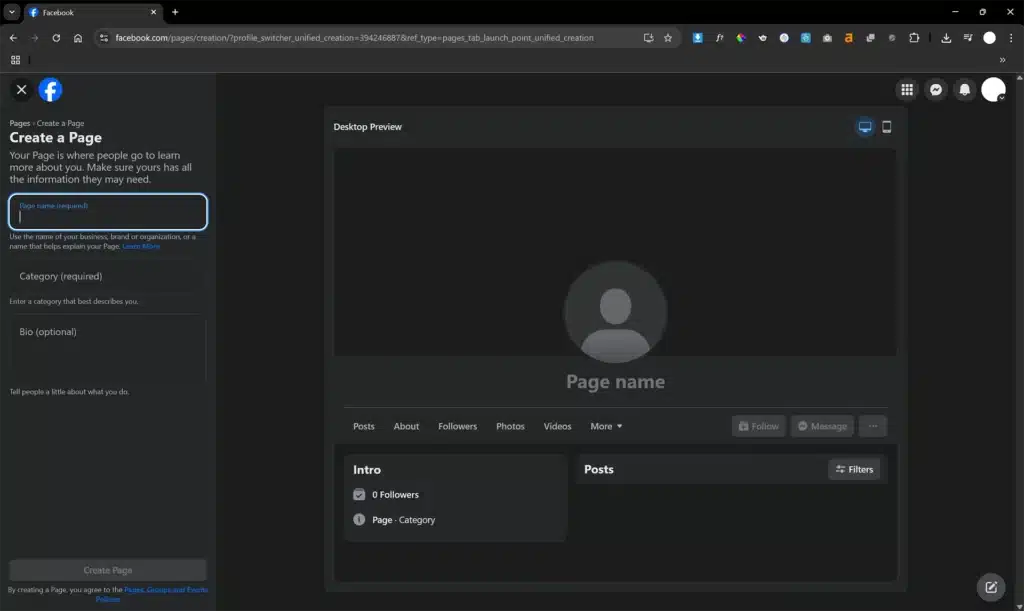Screen dimensions: 1024x611
Task: Open a new browser tab
Action: click(x=175, y=12)
